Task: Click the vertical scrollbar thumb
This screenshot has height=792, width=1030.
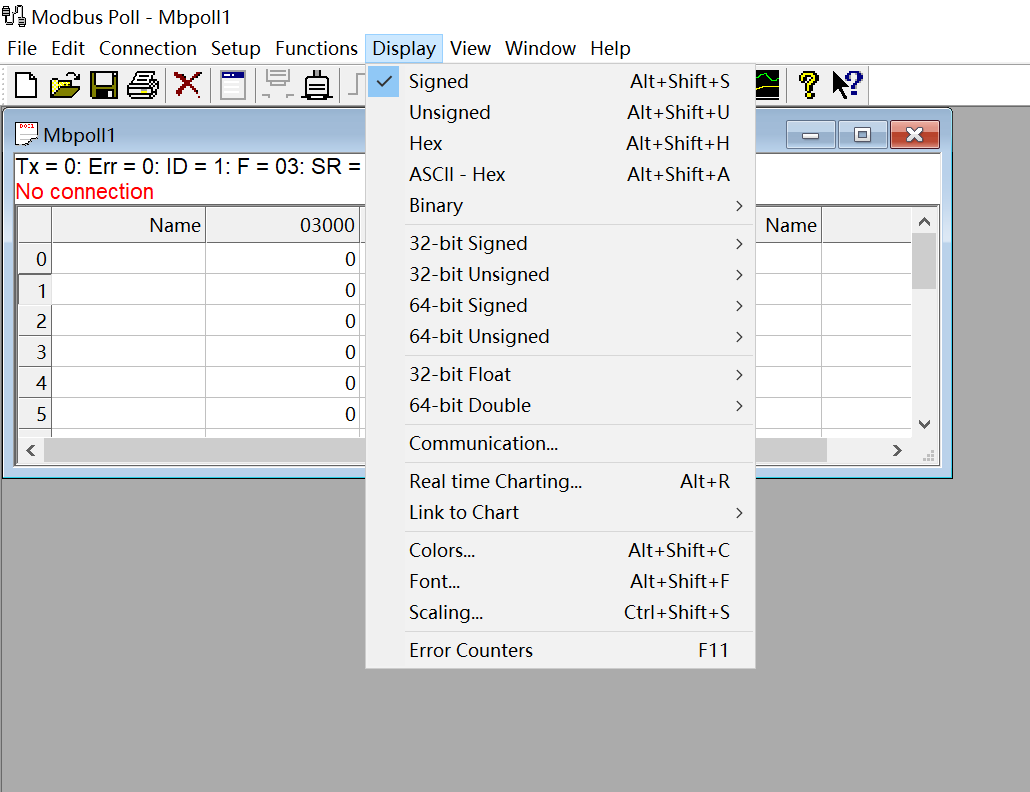Action: 924,261
